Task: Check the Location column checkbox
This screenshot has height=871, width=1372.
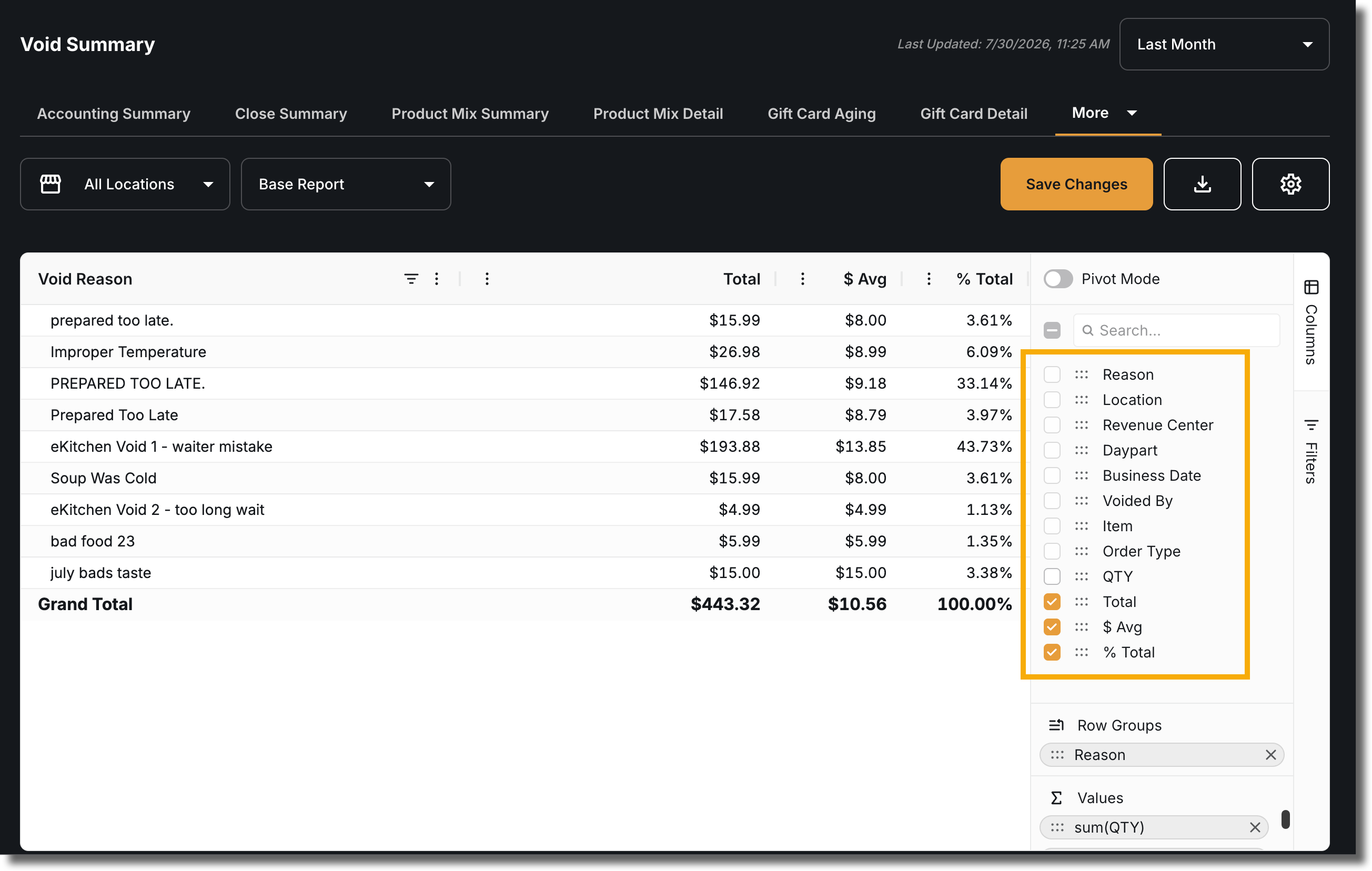Action: pos(1052,399)
